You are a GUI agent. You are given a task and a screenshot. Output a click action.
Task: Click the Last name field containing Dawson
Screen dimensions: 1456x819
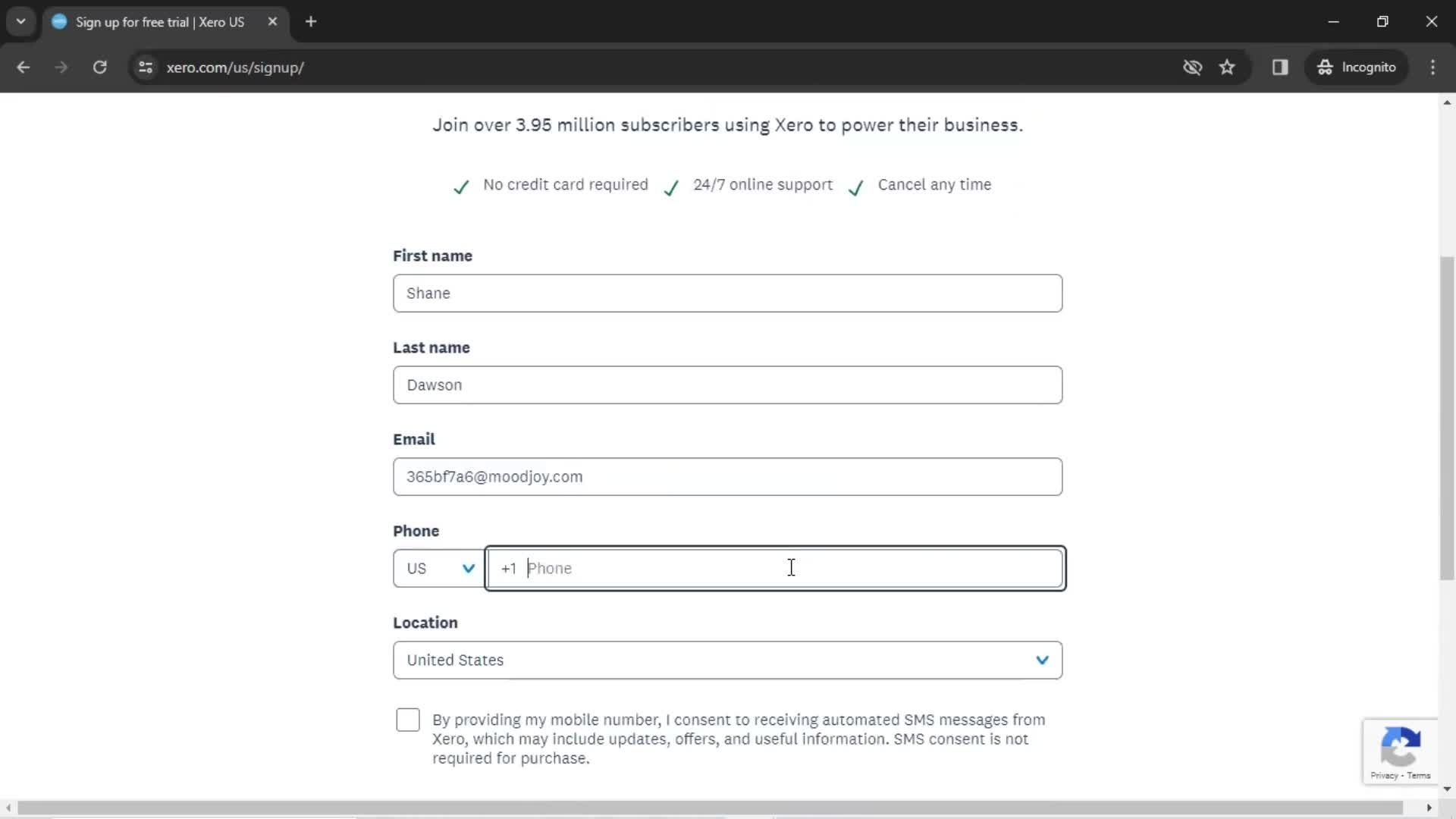(727, 385)
